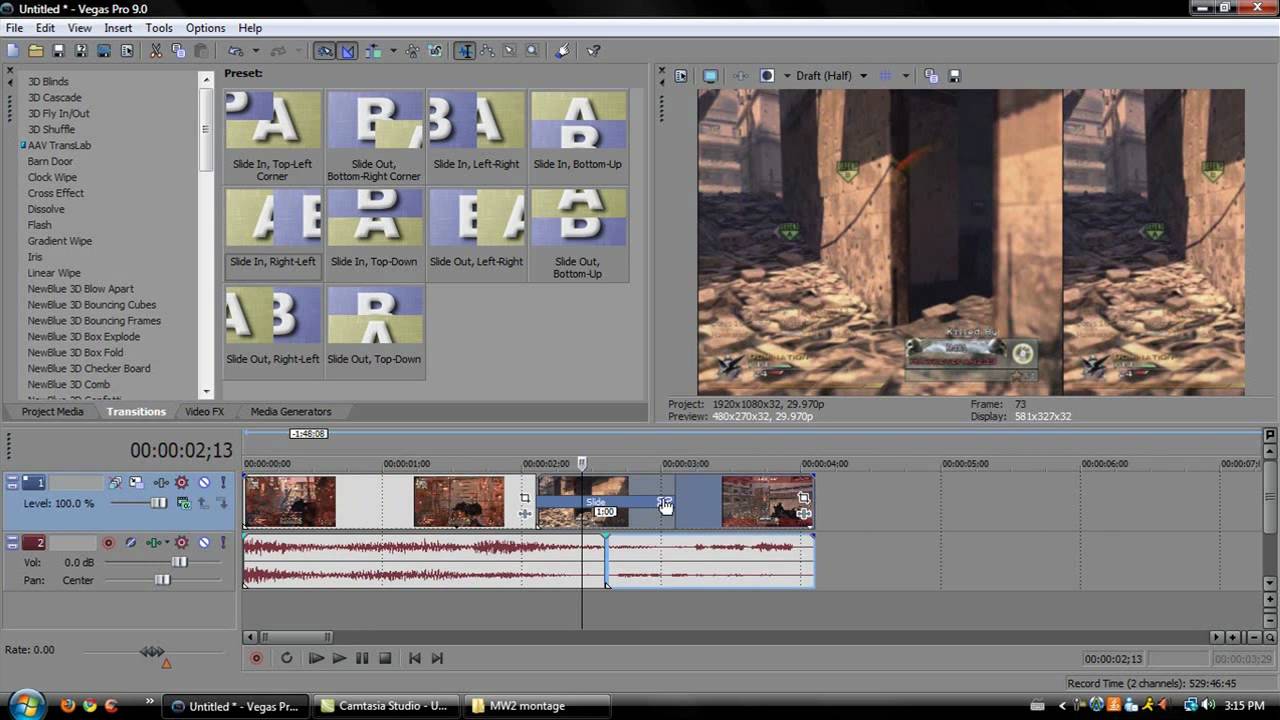Viewport: 1280px width, 720px height.
Task: Click the What's This help icon
Action: coord(593,50)
